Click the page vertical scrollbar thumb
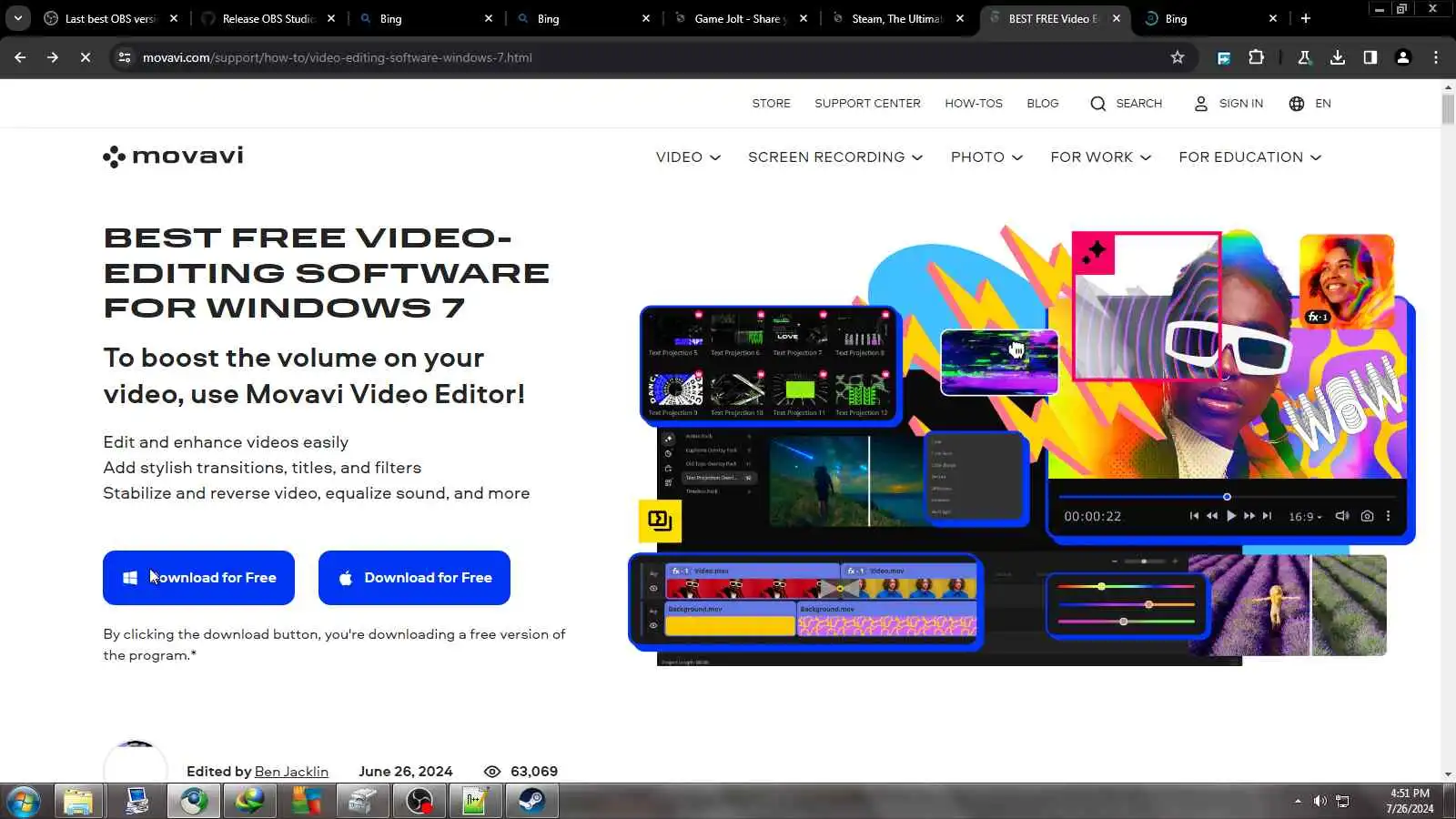The width and height of the screenshot is (1456, 819). click(1448, 109)
